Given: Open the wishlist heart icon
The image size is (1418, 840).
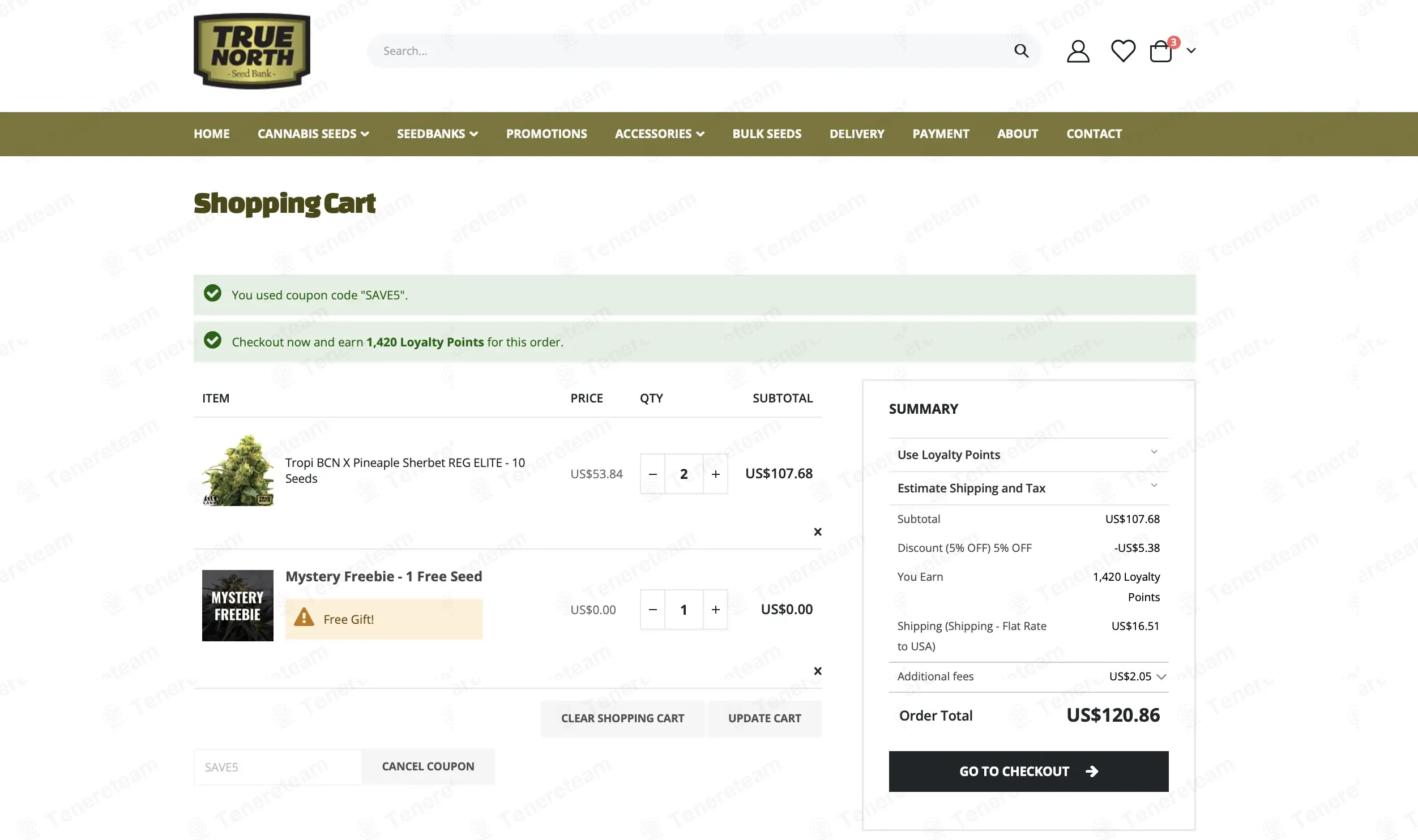Looking at the screenshot, I should pyautogui.click(x=1123, y=51).
